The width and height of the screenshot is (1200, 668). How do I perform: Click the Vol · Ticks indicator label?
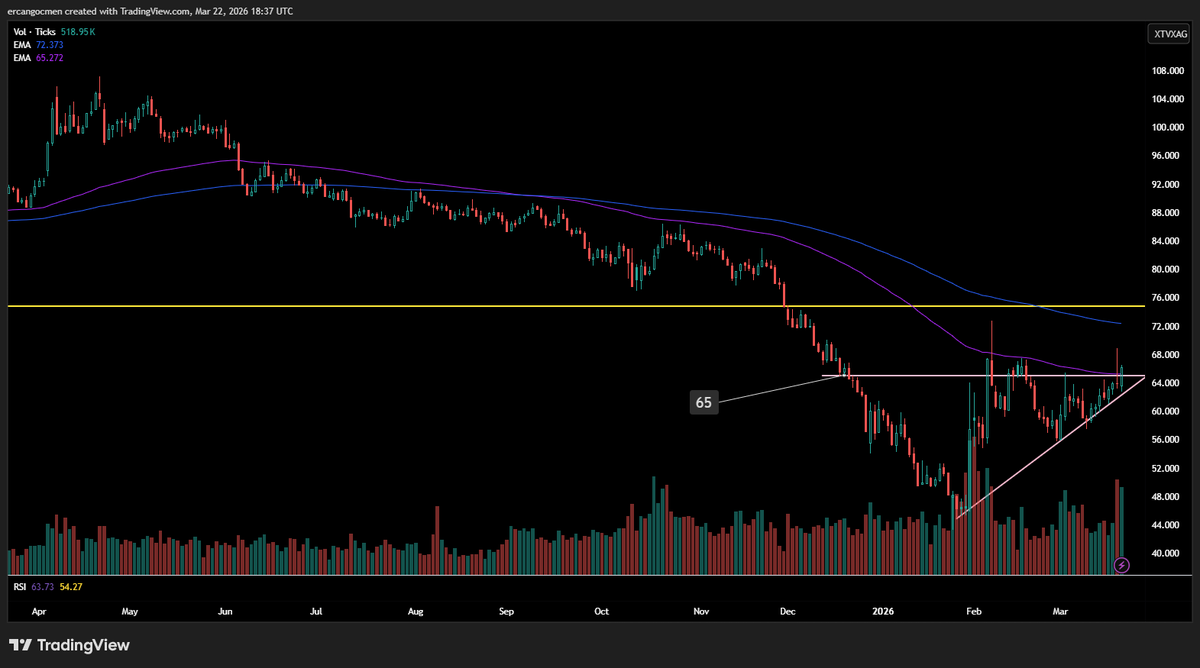pyautogui.click(x=35, y=32)
